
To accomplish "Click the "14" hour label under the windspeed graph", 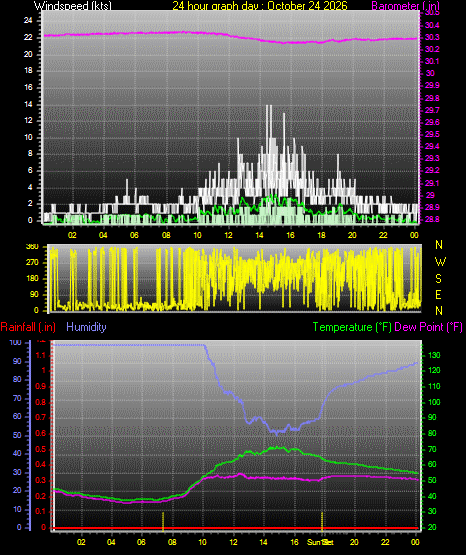I will [x=259, y=235].
